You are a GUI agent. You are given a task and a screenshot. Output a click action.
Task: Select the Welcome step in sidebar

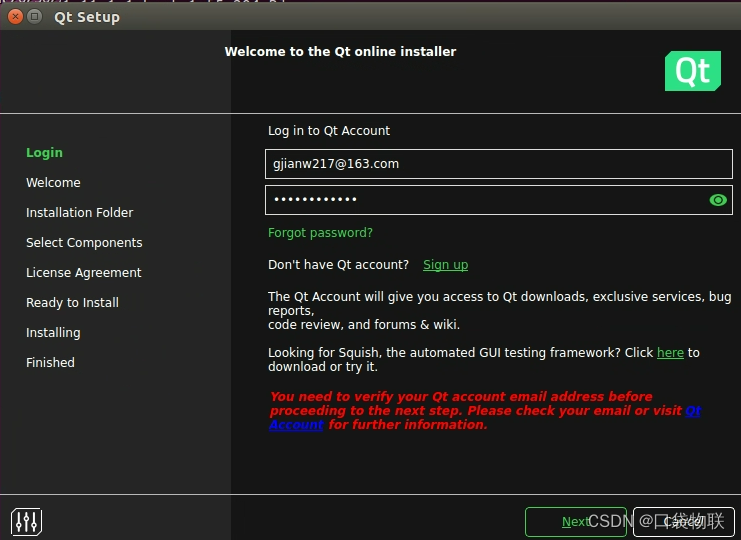pyautogui.click(x=53, y=182)
